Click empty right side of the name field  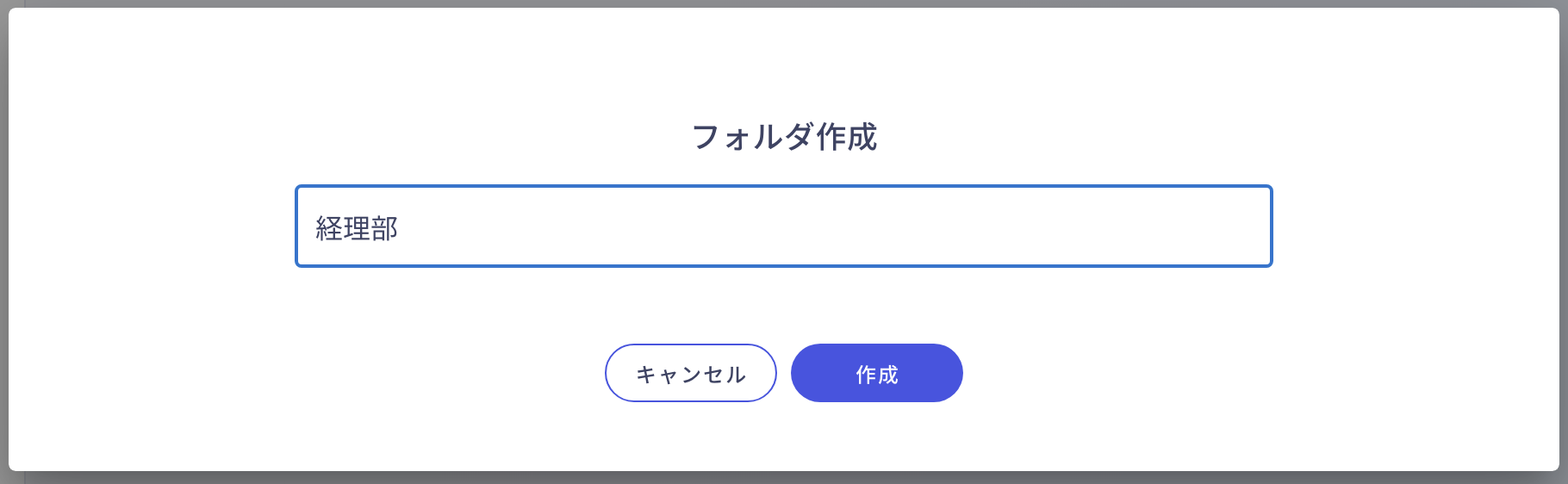coord(1120,226)
